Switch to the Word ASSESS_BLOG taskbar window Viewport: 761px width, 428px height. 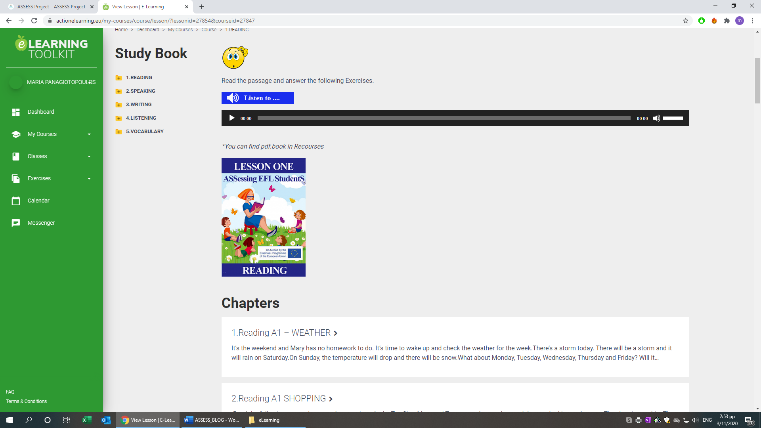[x=212, y=420]
